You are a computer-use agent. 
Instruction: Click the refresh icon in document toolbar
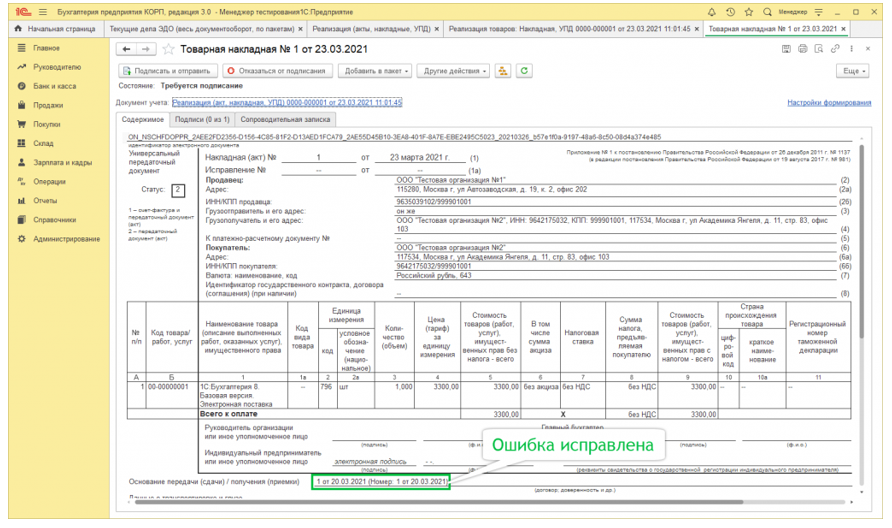tap(524, 71)
